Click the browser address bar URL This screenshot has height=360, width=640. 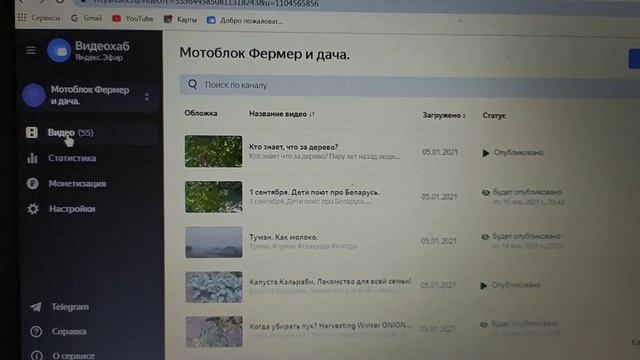coord(206,4)
